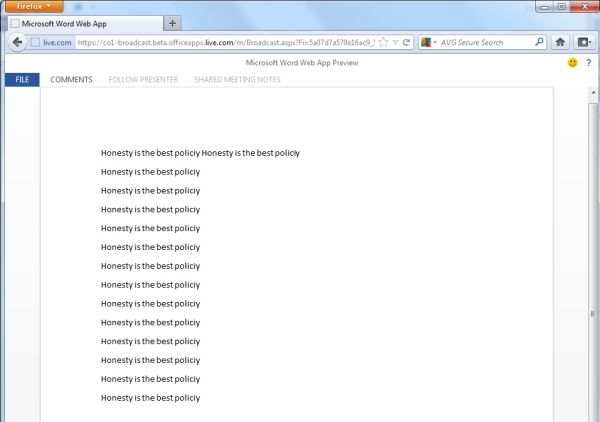Open the bookmarks toolbar icon beside home
Screen dimensions: 600x422
pos(584,42)
